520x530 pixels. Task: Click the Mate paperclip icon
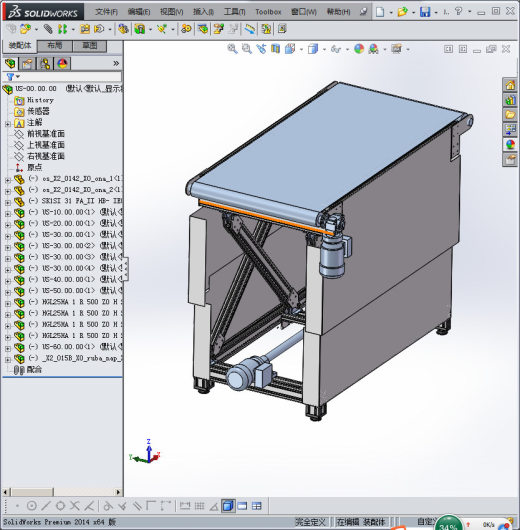pos(48,29)
